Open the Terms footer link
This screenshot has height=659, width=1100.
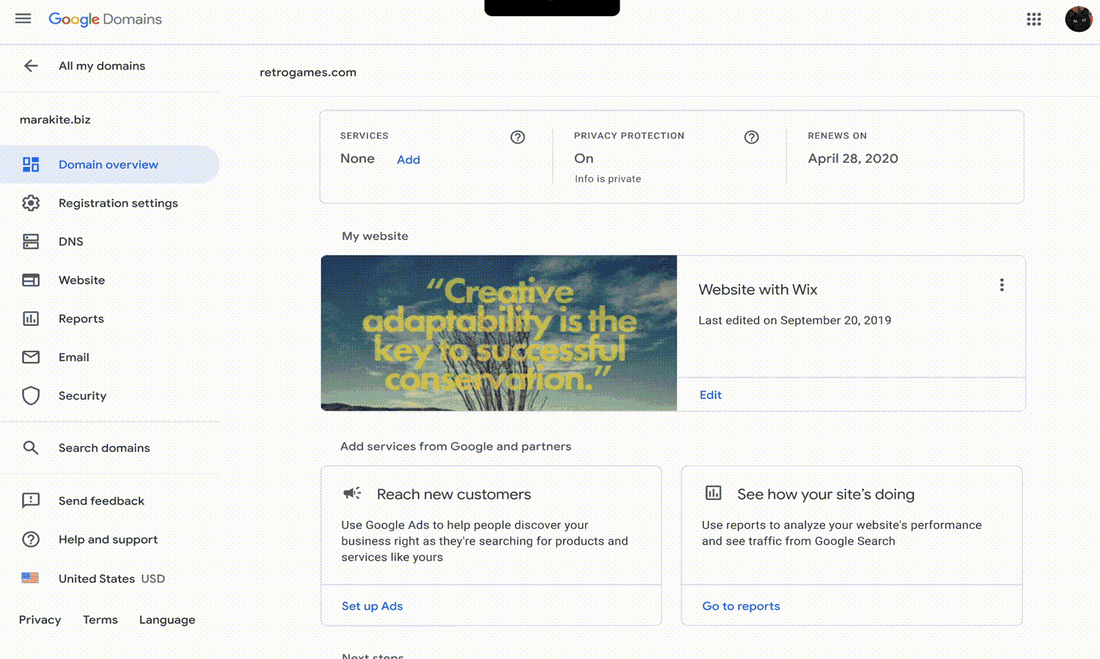[x=100, y=620]
